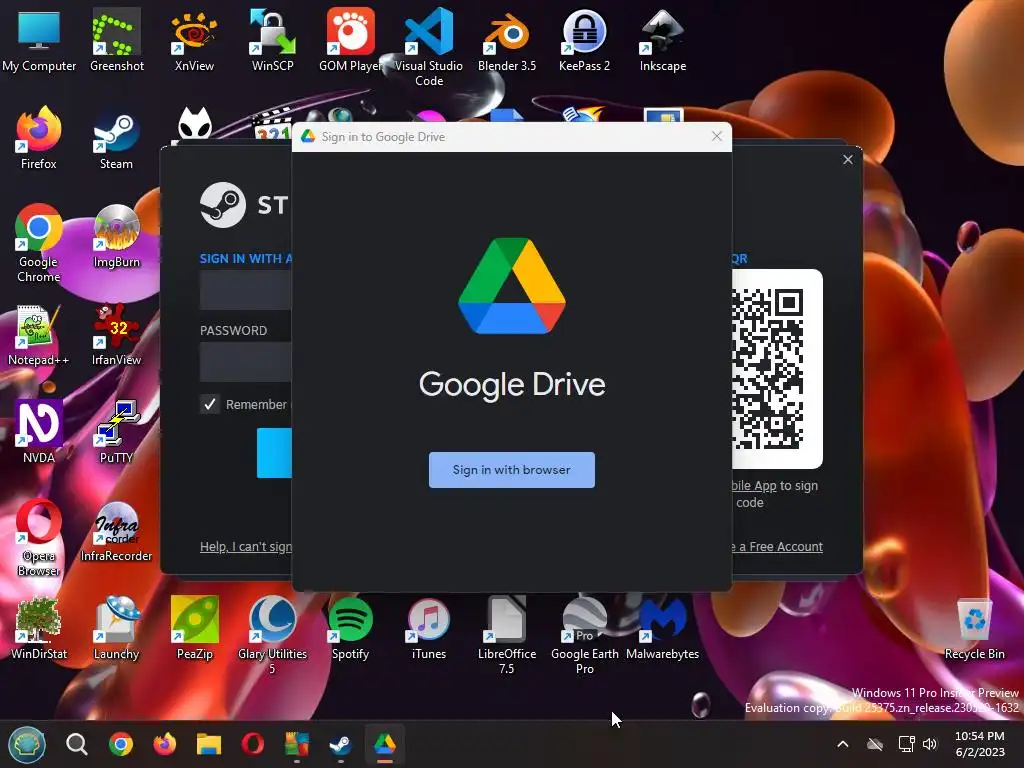This screenshot has width=1024, height=768.
Task: Open File Explorer from the taskbar
Action: pos(209,744)
